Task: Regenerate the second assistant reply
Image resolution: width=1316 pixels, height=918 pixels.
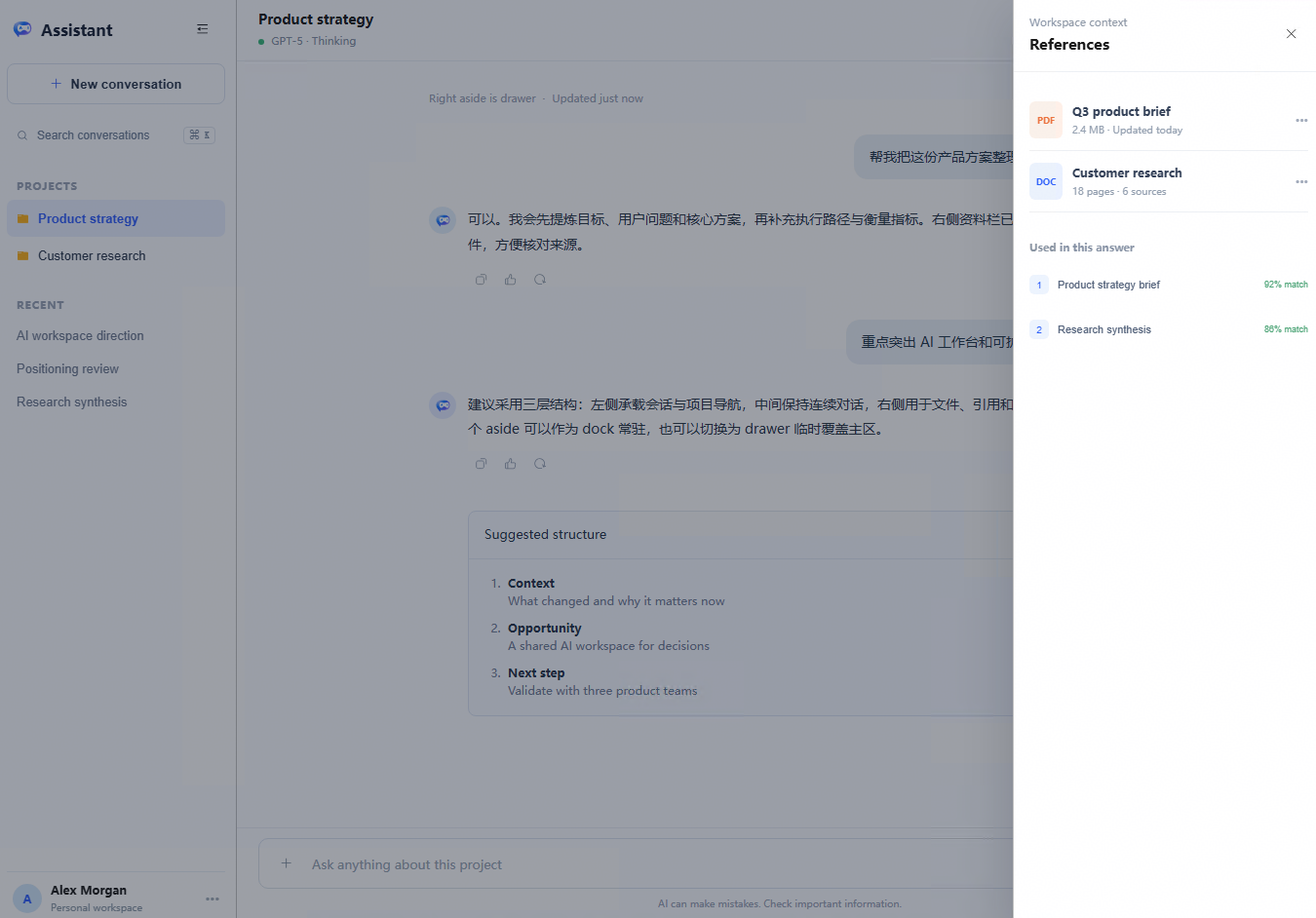Action: pos(539,464)
